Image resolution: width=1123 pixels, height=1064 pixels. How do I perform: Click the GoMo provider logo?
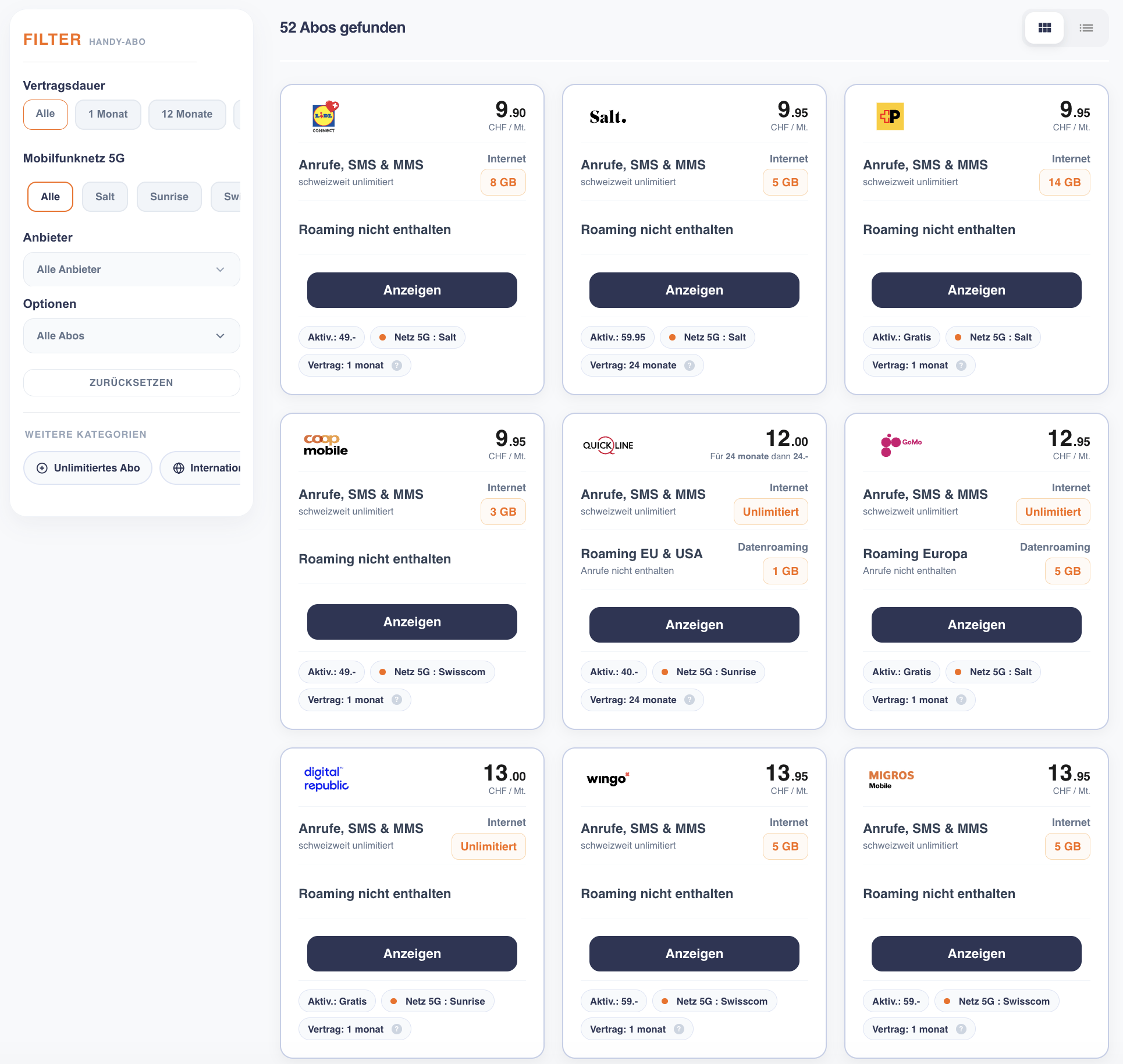tap(901, 445)
